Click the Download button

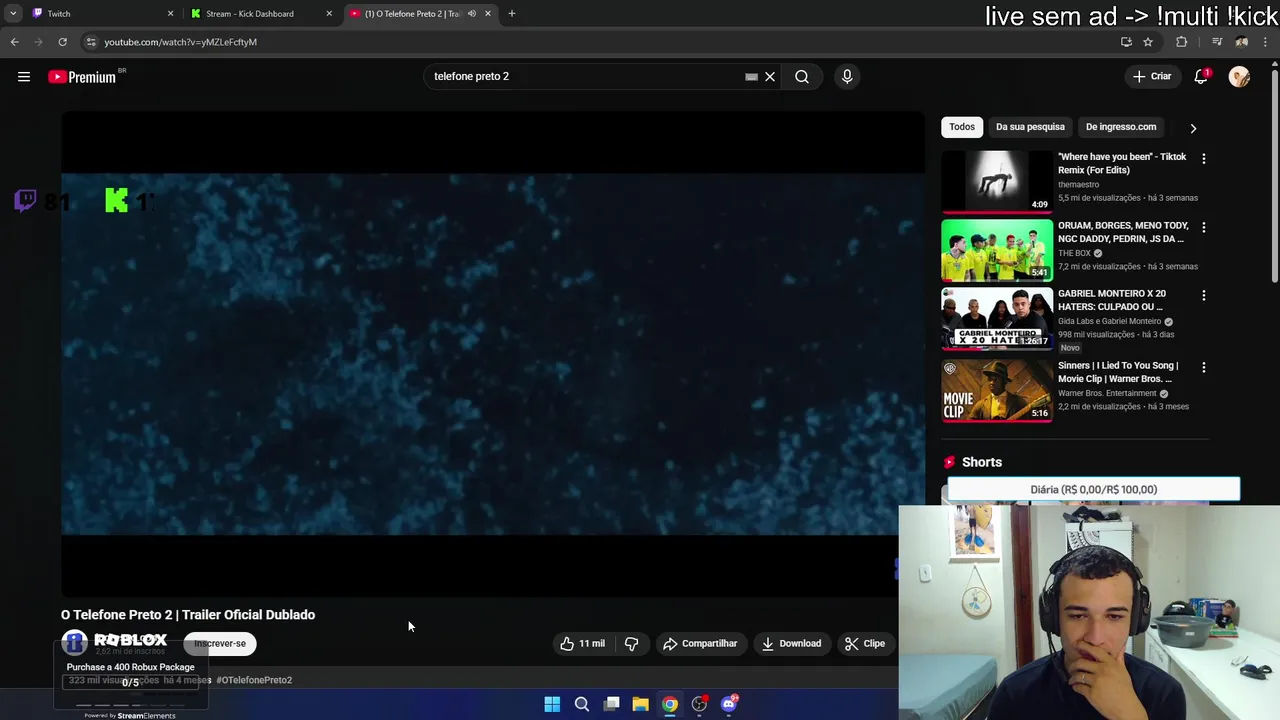tap(791, 644)
